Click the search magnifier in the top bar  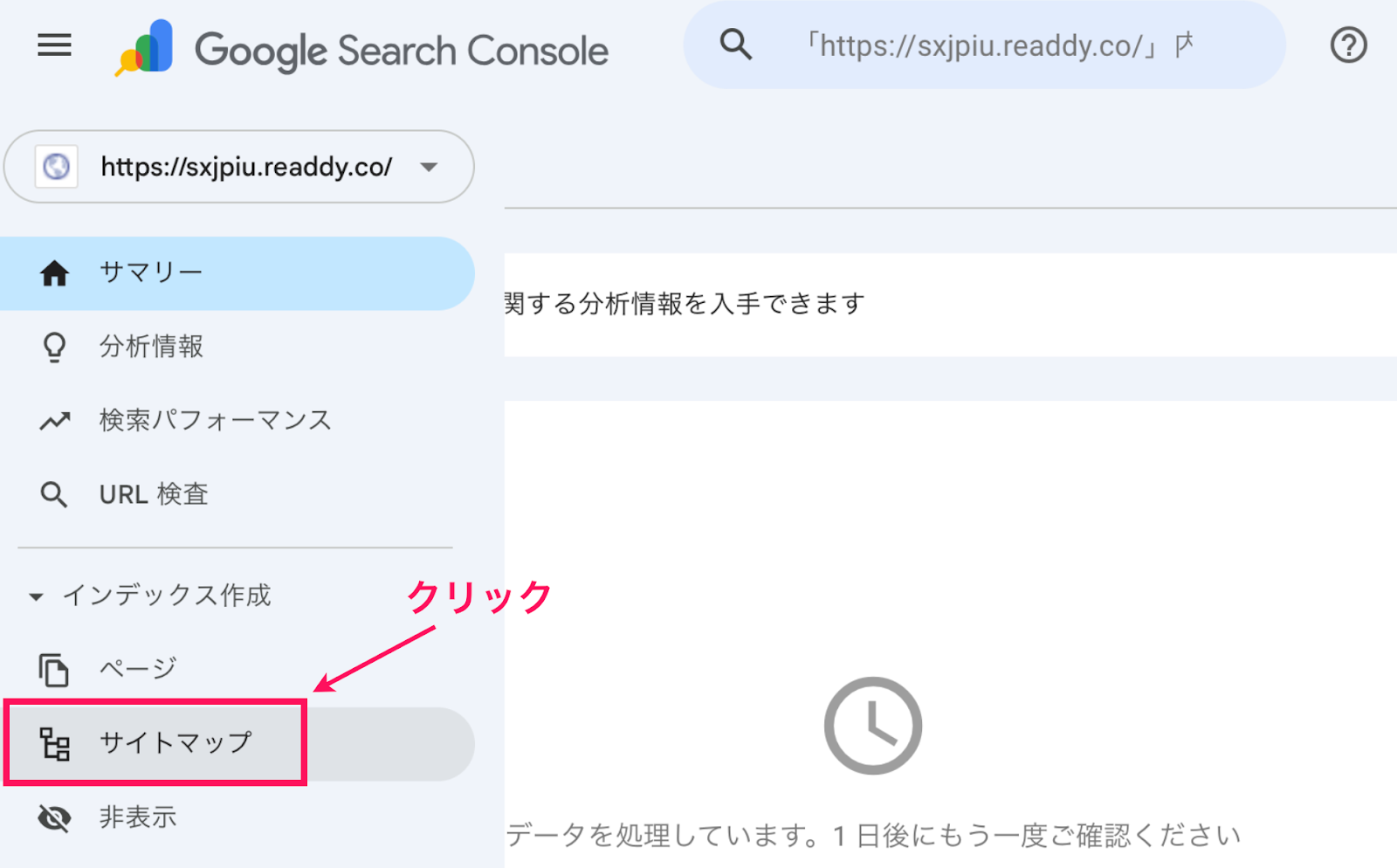pos(736,45)
